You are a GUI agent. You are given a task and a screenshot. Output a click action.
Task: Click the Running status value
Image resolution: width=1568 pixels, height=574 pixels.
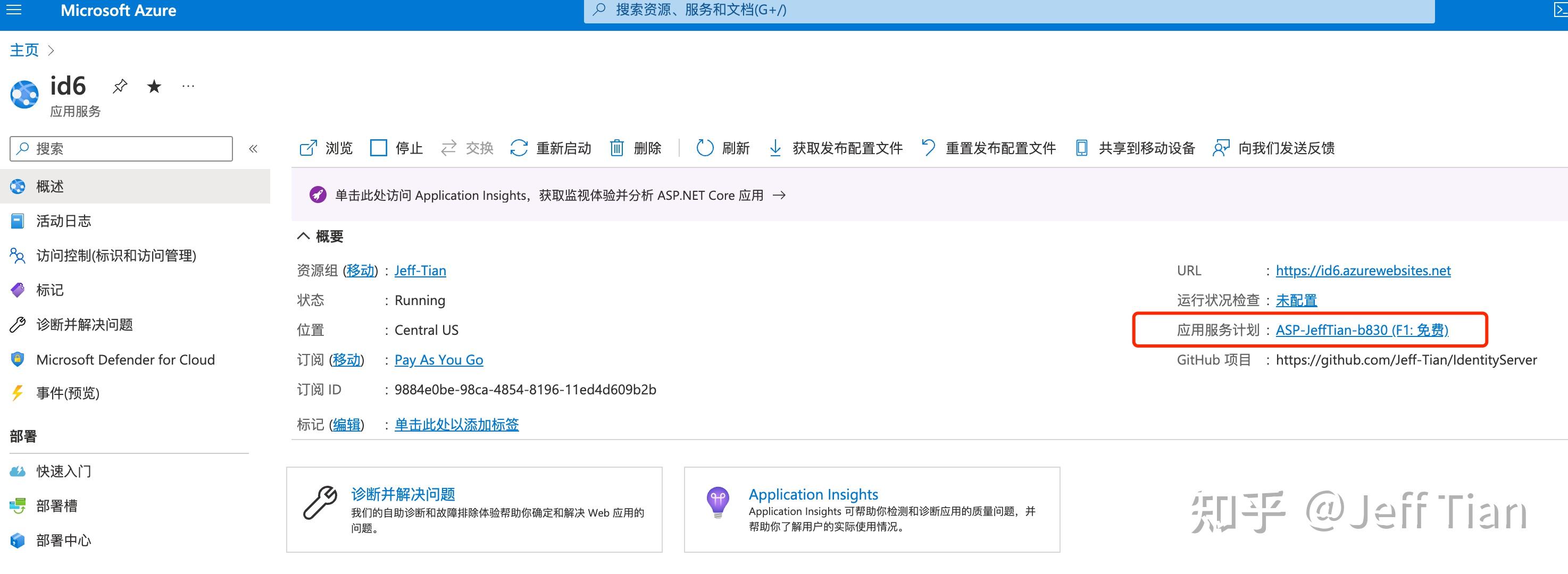pos(420,300)
